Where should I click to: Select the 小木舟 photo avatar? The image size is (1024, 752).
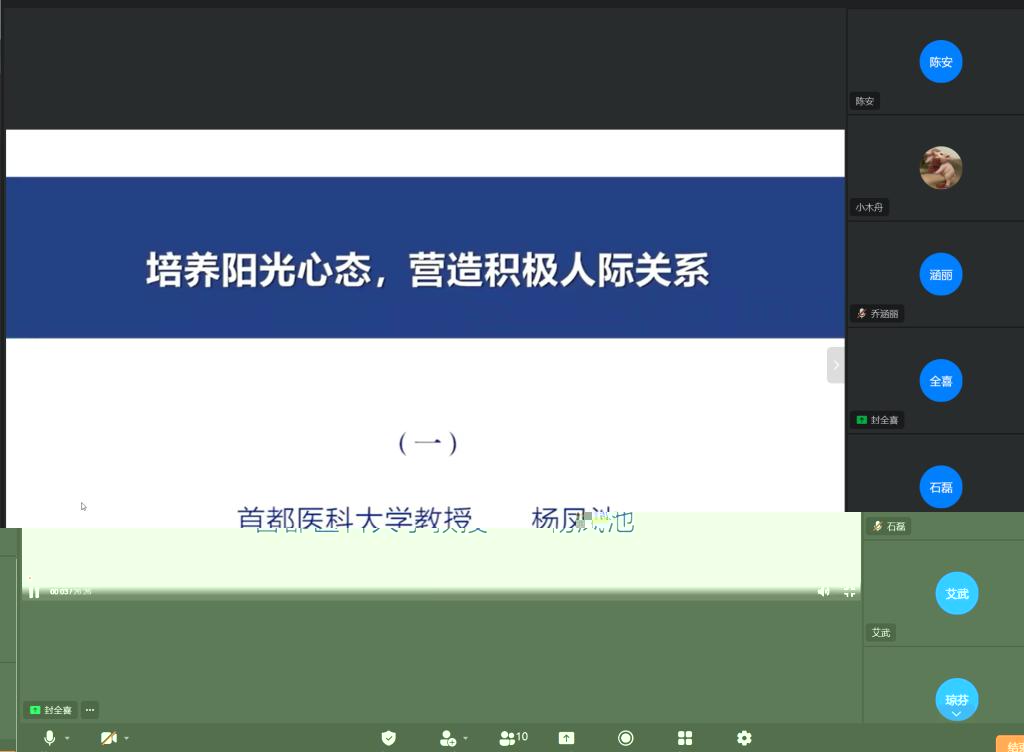[x=940, y=168]
